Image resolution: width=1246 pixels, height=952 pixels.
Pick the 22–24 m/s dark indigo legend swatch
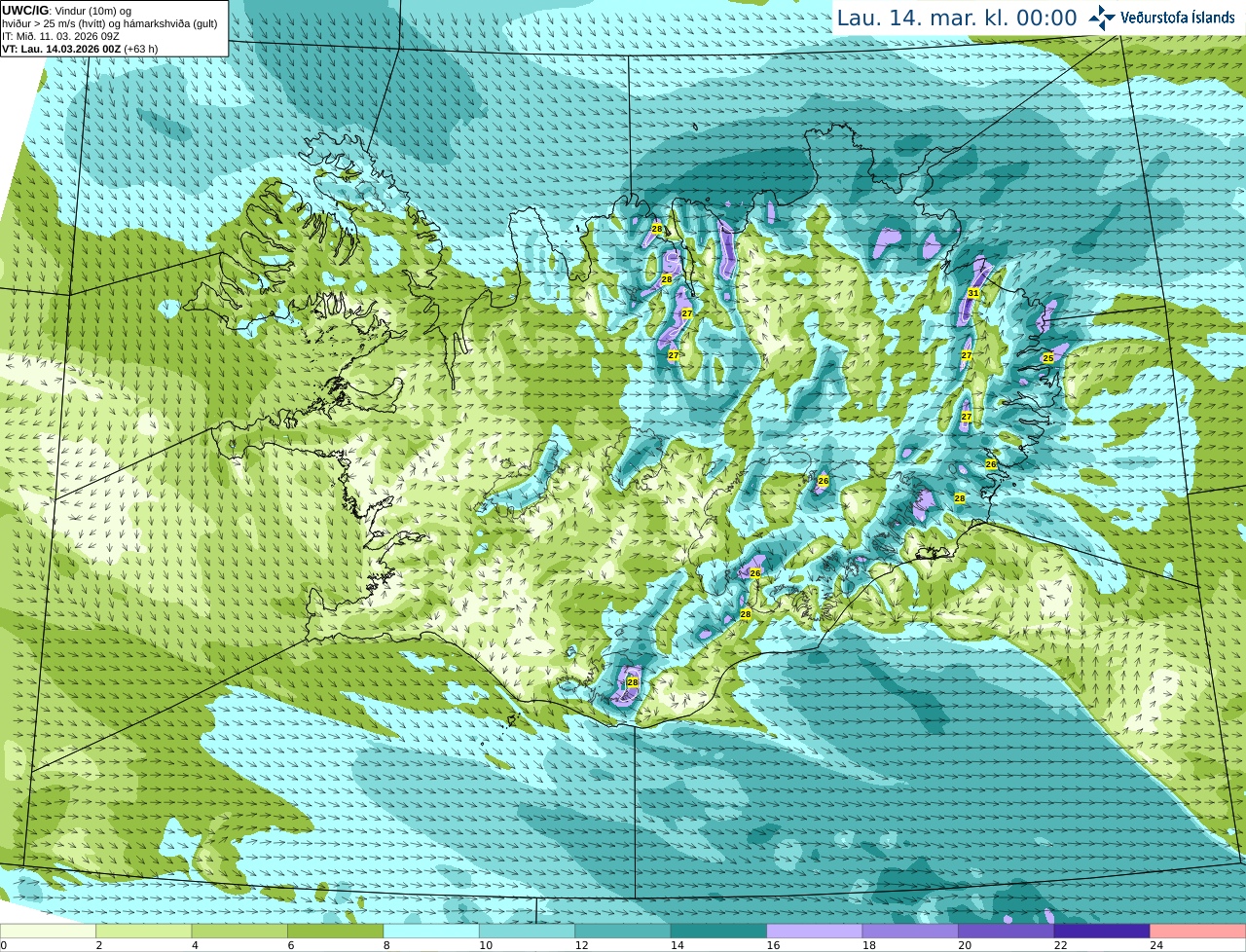pyautogui.click(x=1102, y=931)
